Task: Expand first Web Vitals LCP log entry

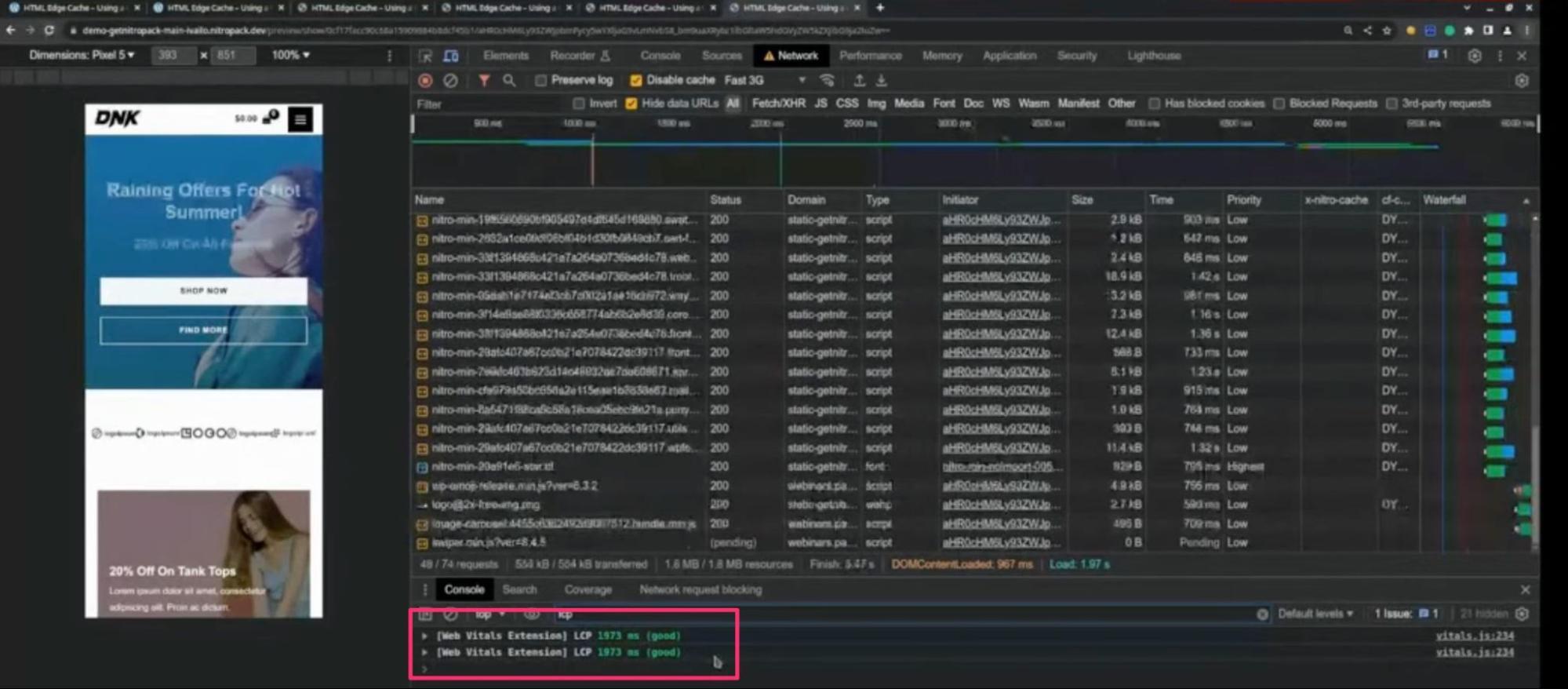Action: [x=424, y=636]
